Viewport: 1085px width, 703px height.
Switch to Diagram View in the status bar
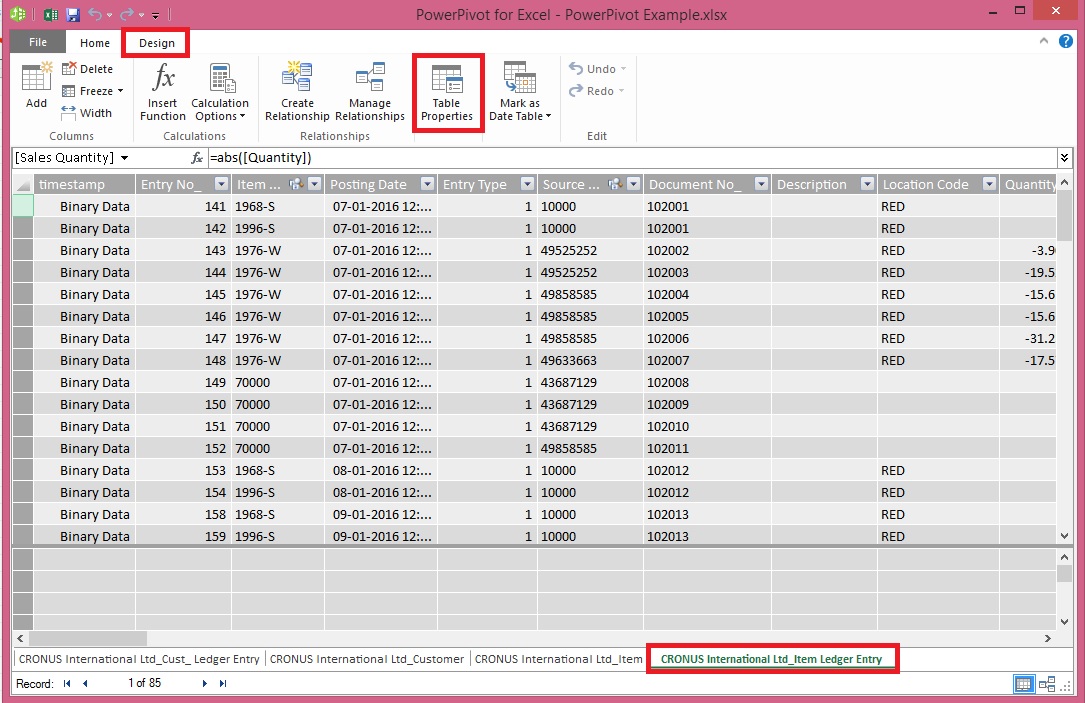click(x=1049, y=683)
